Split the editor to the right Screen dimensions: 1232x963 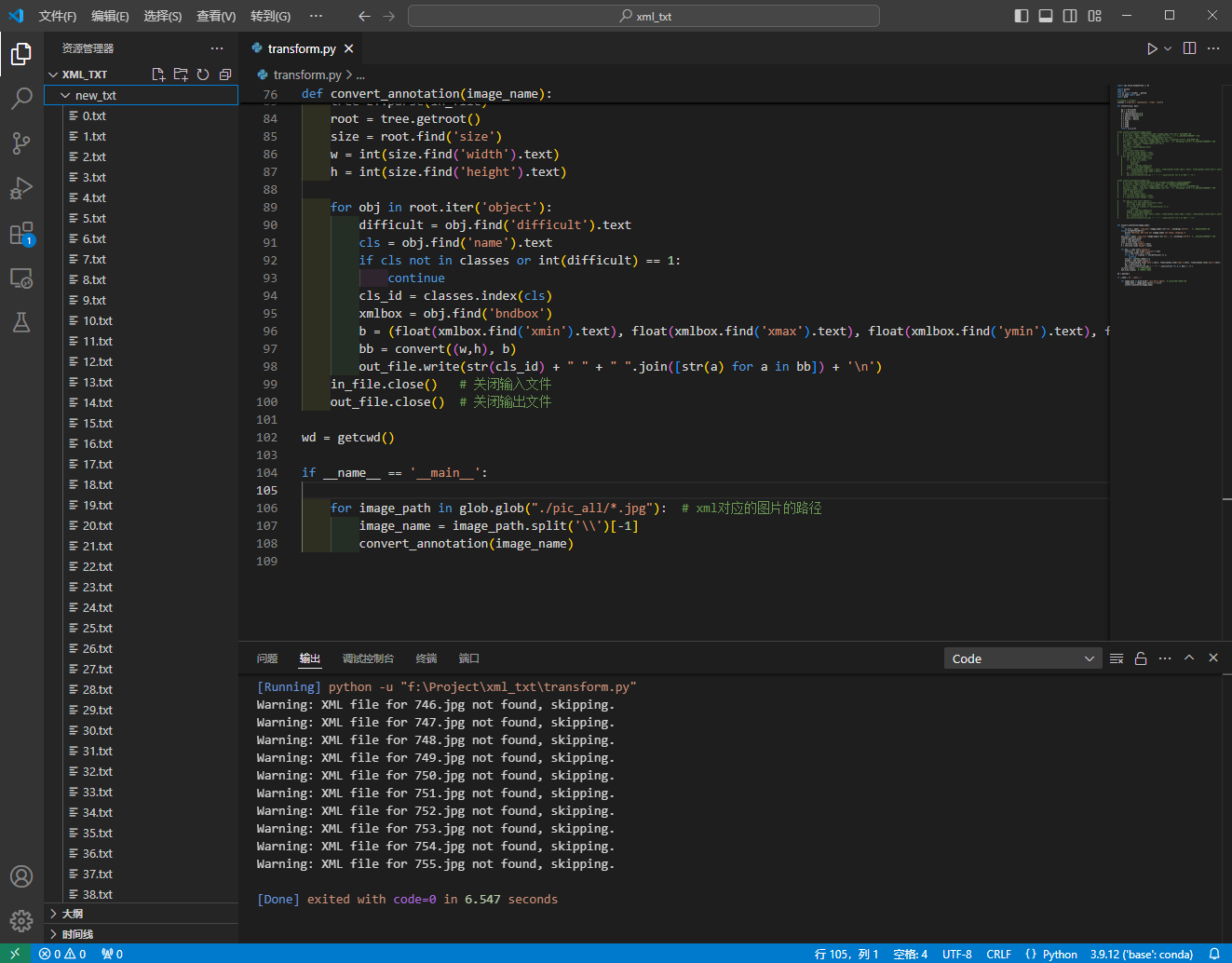(1189, 48)
